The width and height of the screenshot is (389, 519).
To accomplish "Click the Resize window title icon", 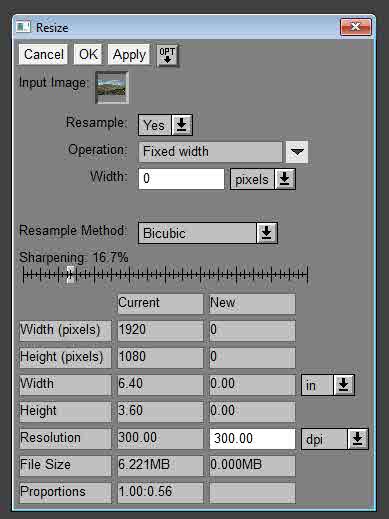I will [23, 27].
